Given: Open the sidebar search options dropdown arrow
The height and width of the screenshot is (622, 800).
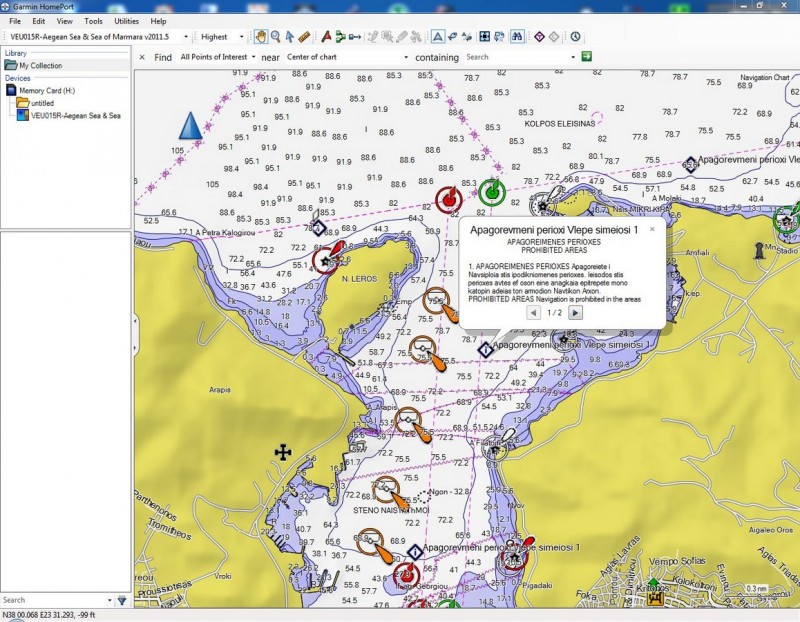Looking at the screenshot, I should [110, 601].
